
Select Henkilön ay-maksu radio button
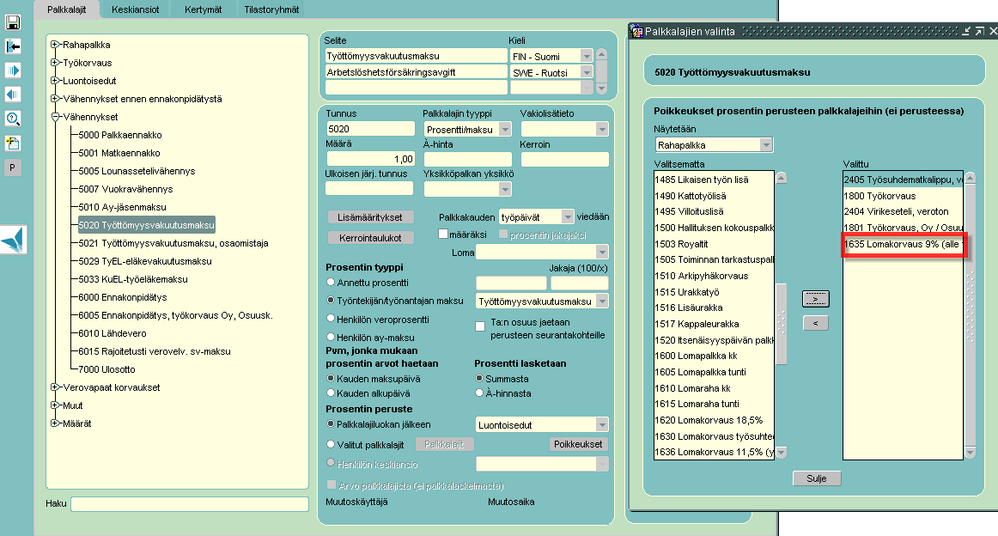tap(330, 337)
